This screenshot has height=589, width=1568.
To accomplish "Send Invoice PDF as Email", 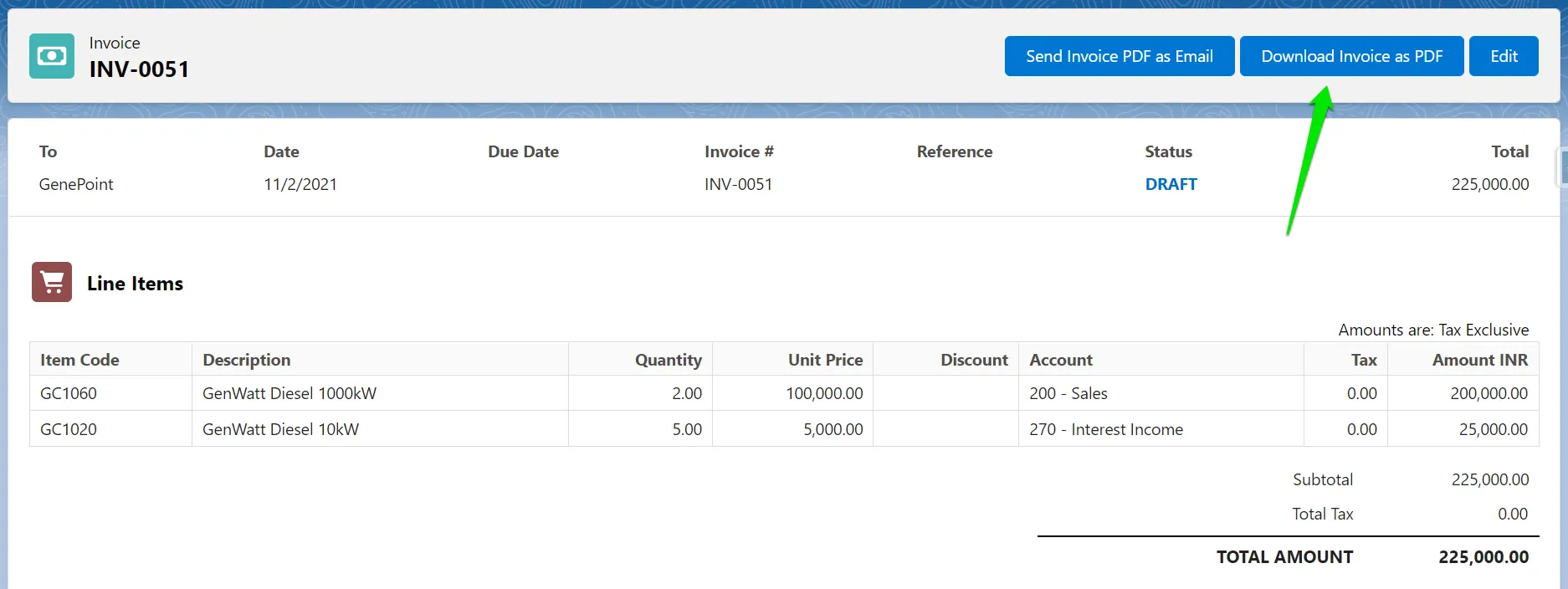I will pos(1120,56).
